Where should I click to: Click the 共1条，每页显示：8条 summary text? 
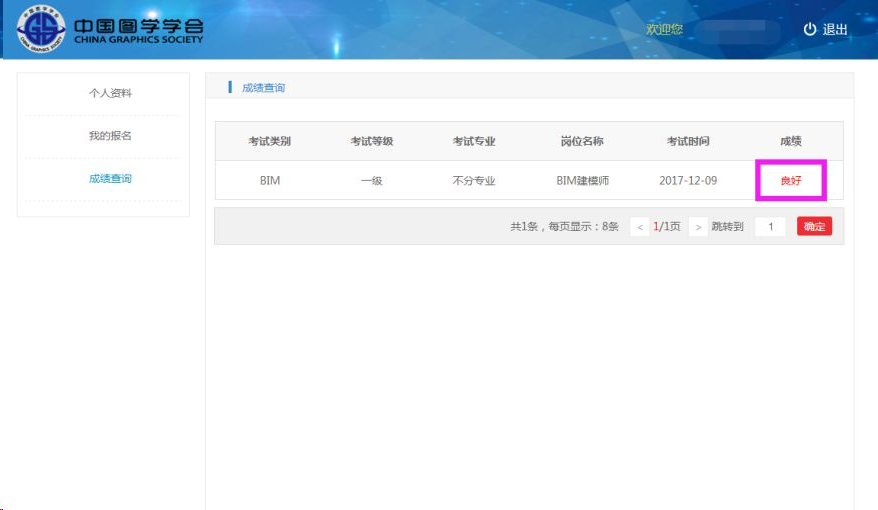click(564, 227)
